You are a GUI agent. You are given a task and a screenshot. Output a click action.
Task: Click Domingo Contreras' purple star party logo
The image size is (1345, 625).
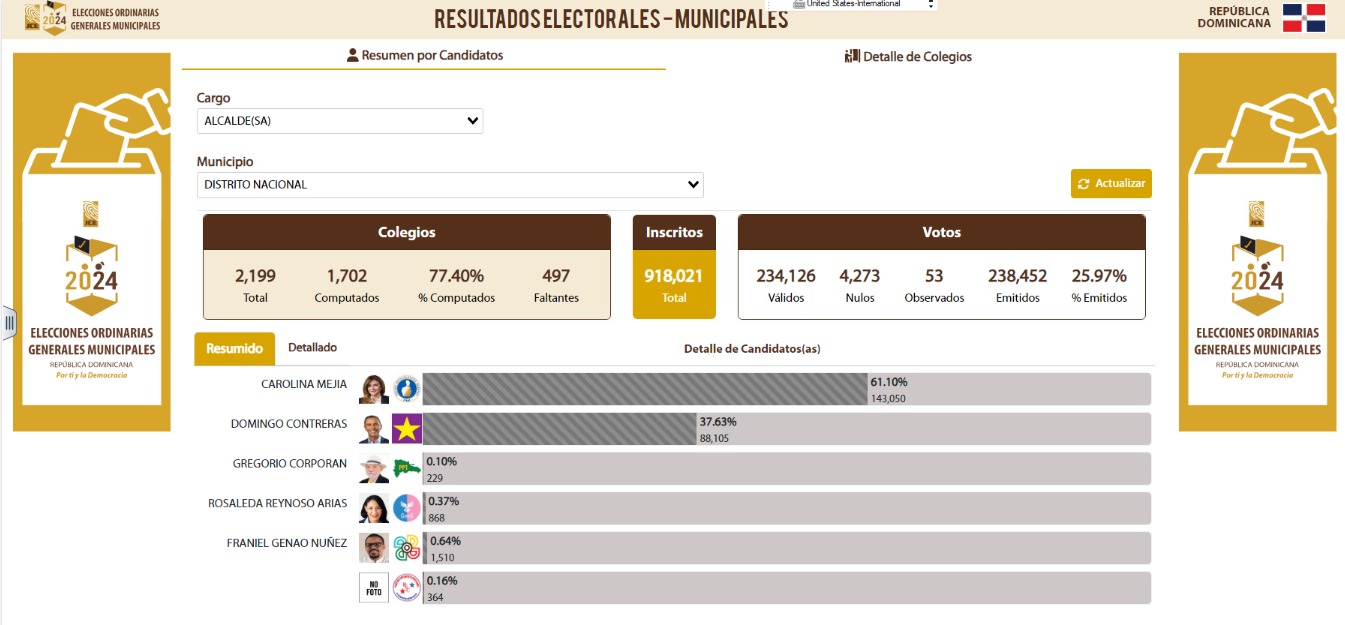pyautogui.click(x=407, y=429)
